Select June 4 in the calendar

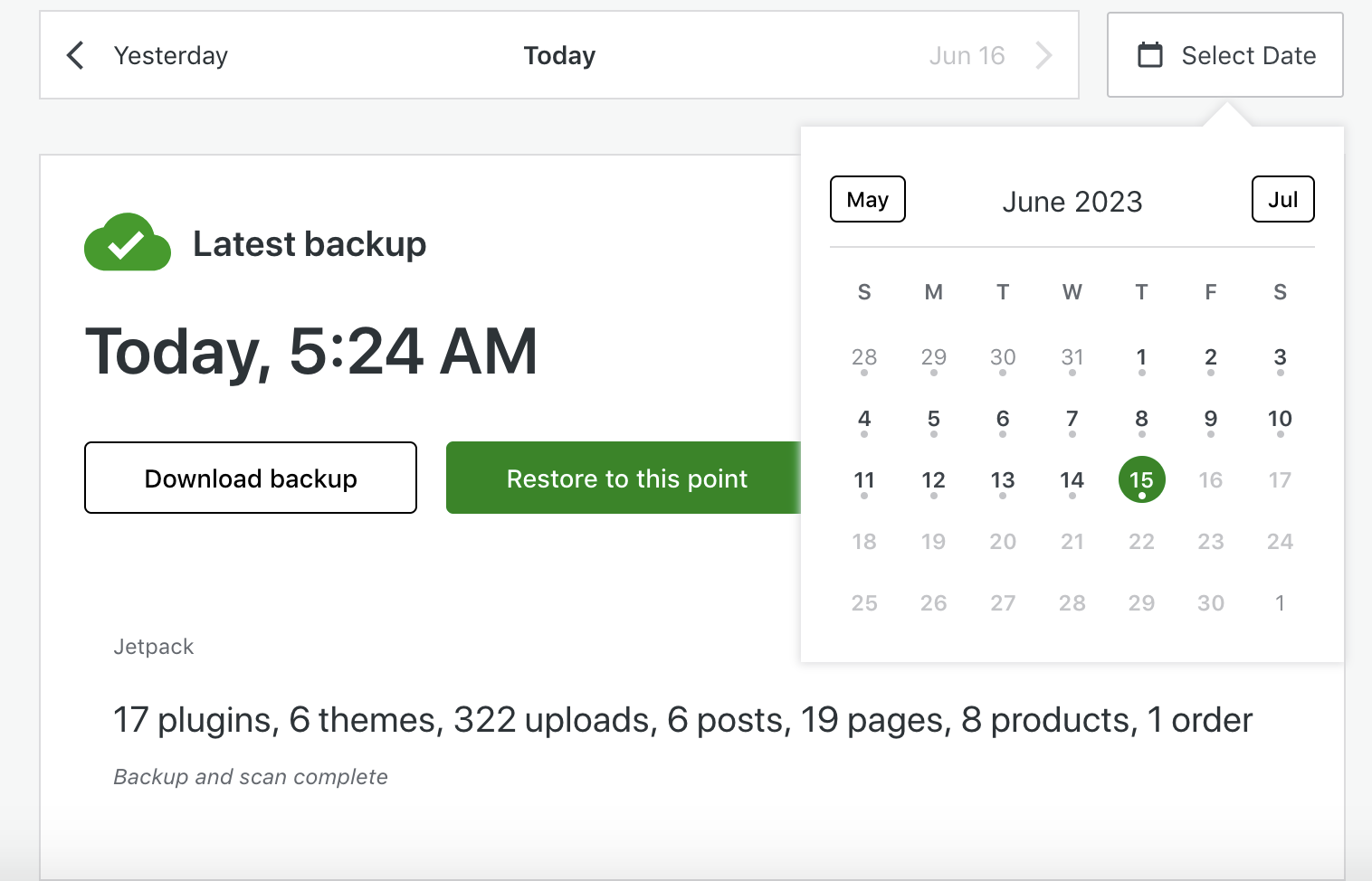click(864, 419)
